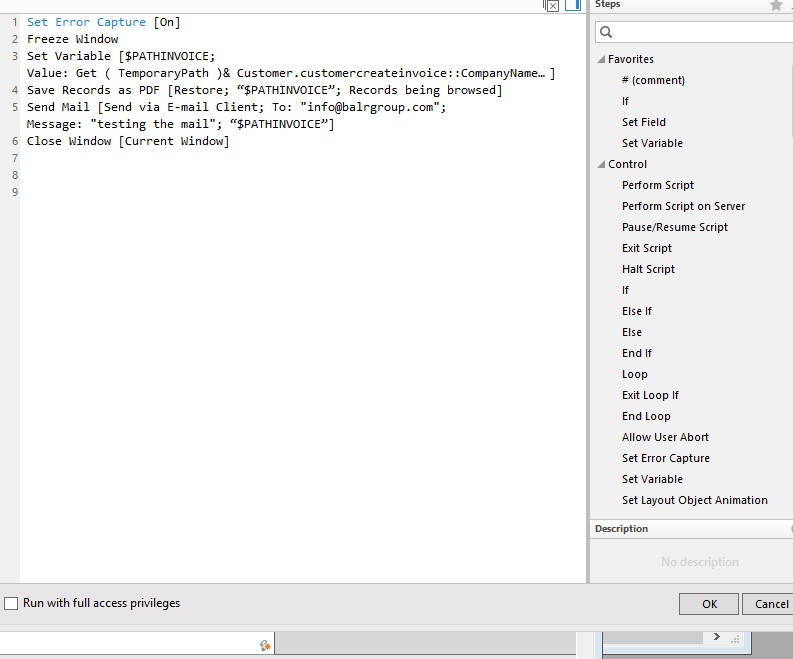Collapse the Favorites category

pyautogui.click(x=600, y=59)
